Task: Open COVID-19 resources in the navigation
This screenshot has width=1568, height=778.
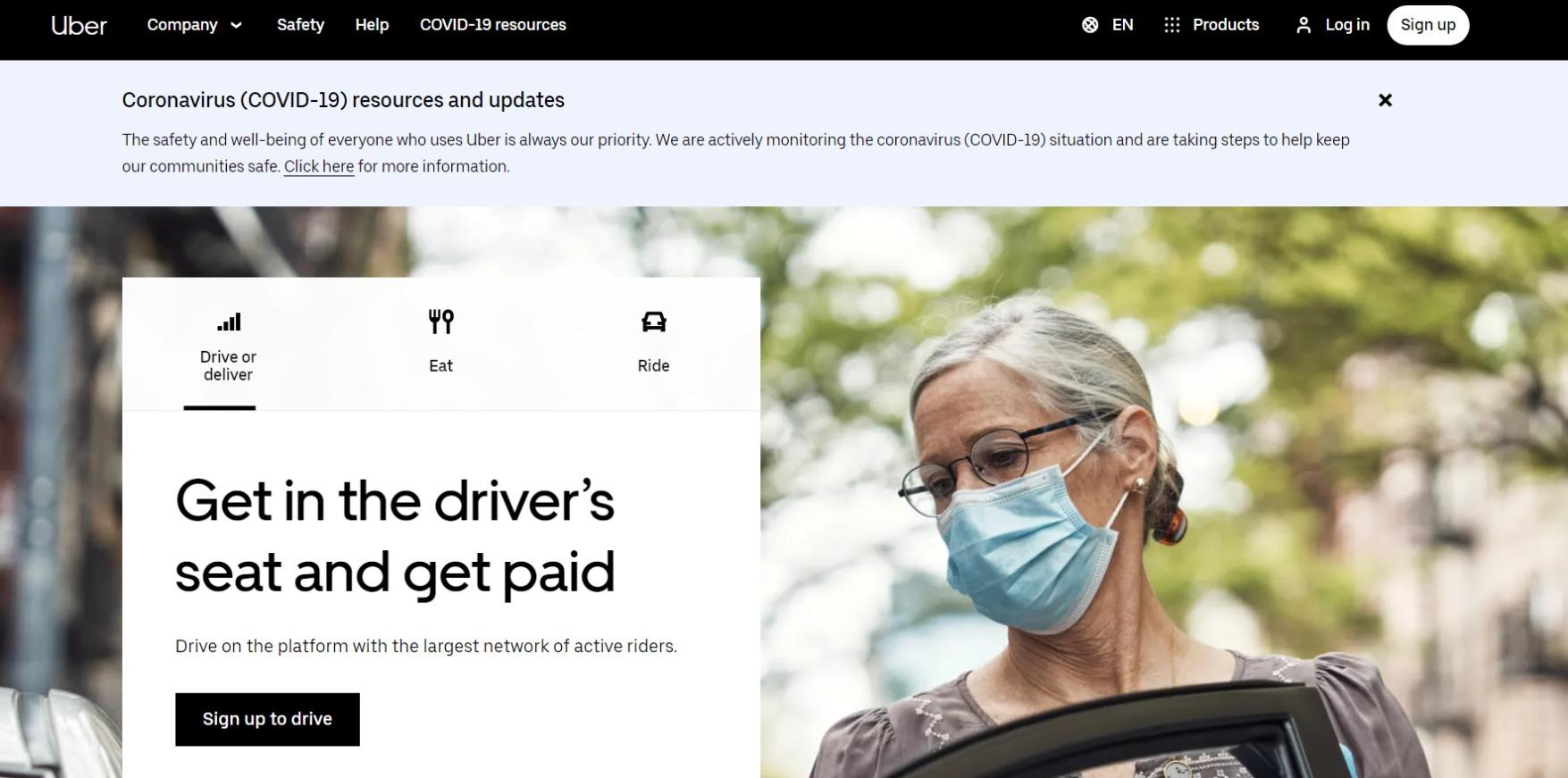Action: coord(493,25)
